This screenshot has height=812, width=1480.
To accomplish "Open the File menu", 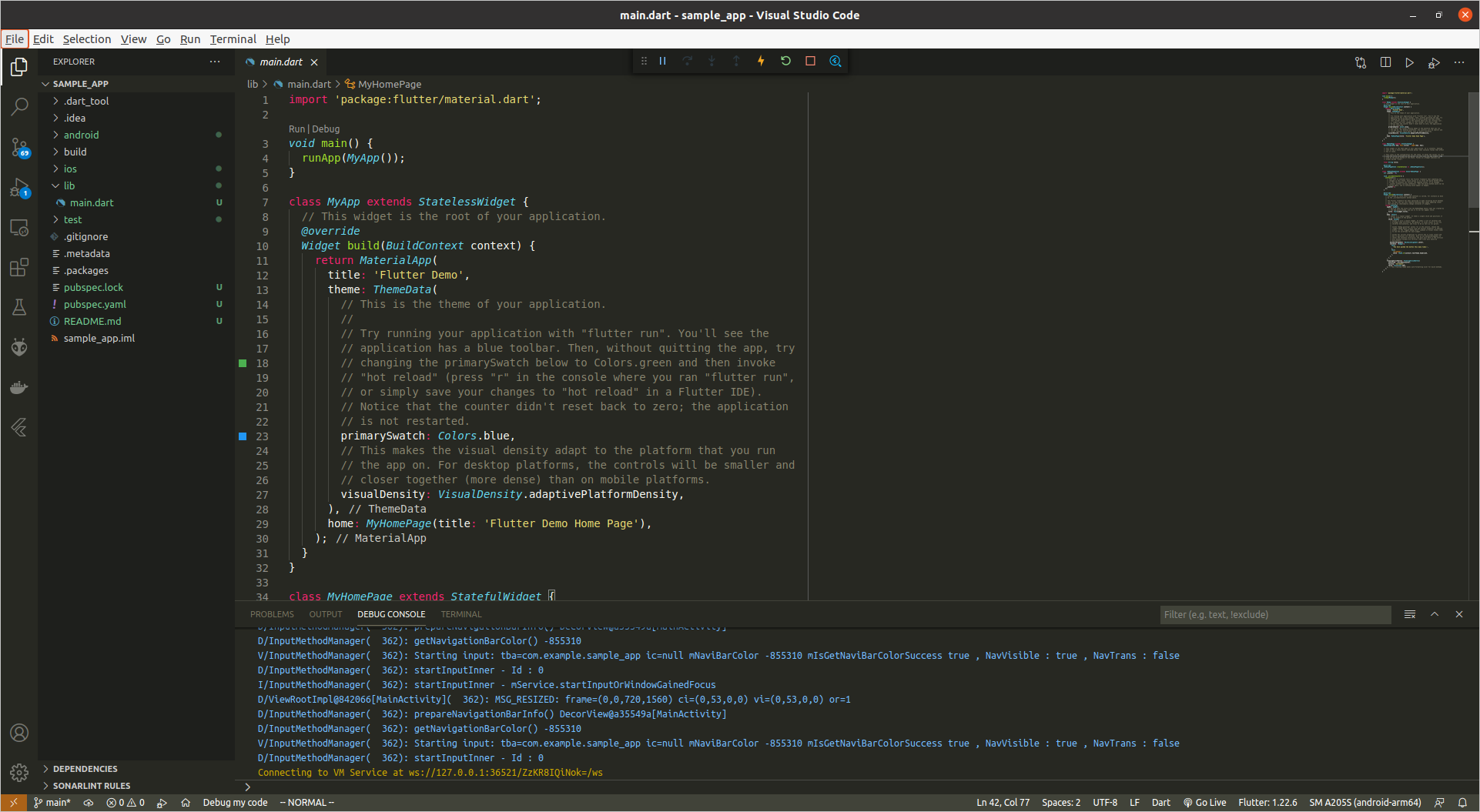I will click(x=15, y=39).
